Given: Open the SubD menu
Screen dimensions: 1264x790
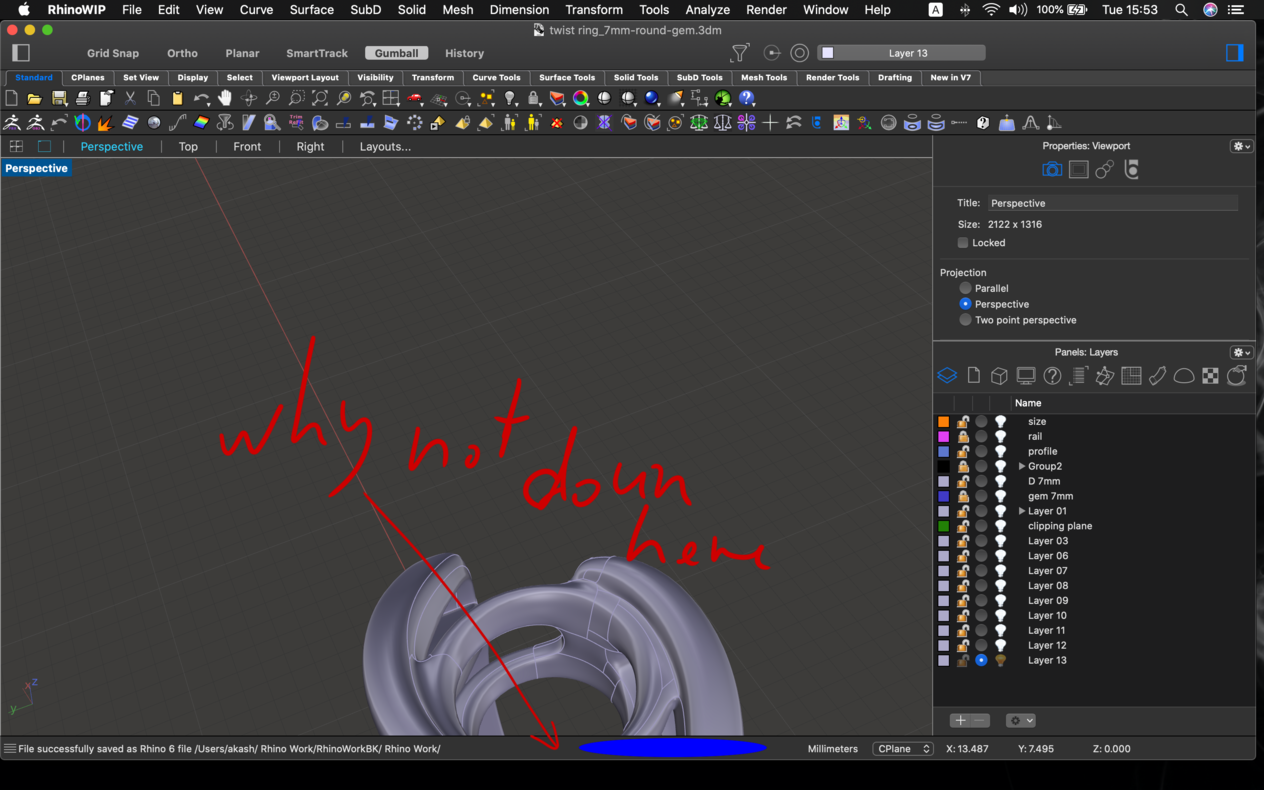Looking at the screenshot, I should (x=365, y=10).
